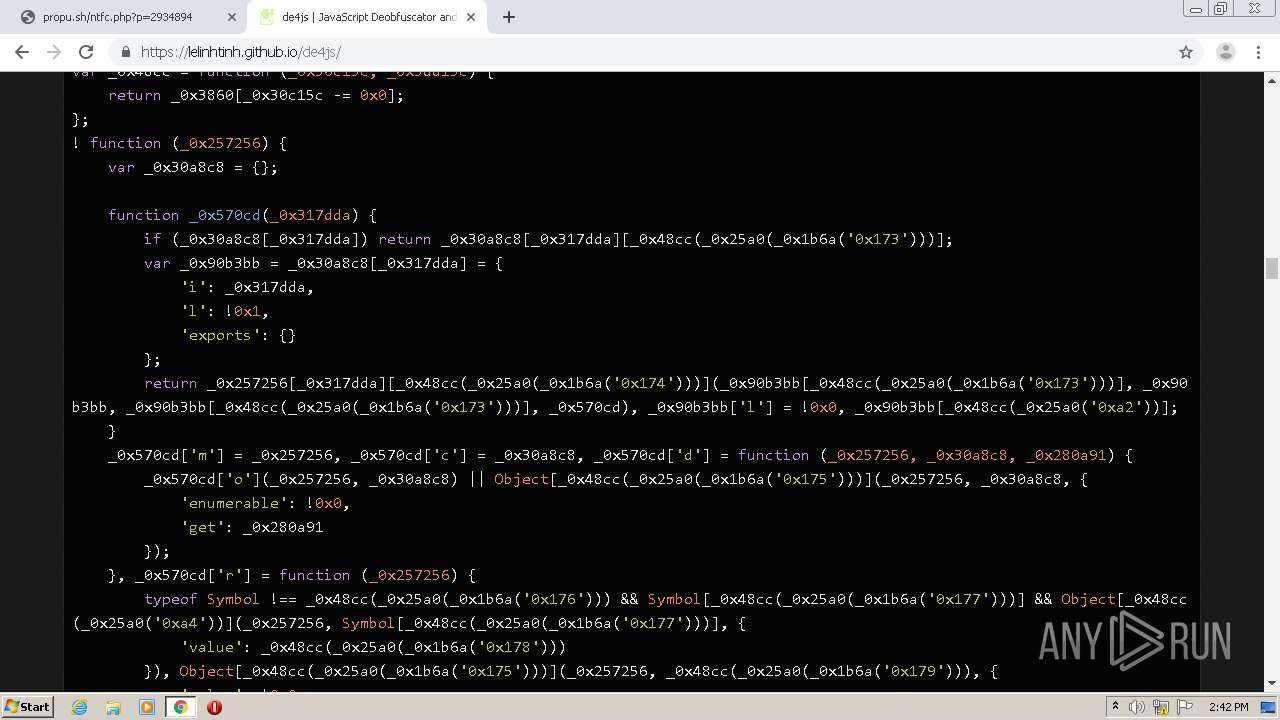Click the var _0x30a8c8 = {} line
This screenshot has height=720, width=1280.
click(x=193, y=167)
